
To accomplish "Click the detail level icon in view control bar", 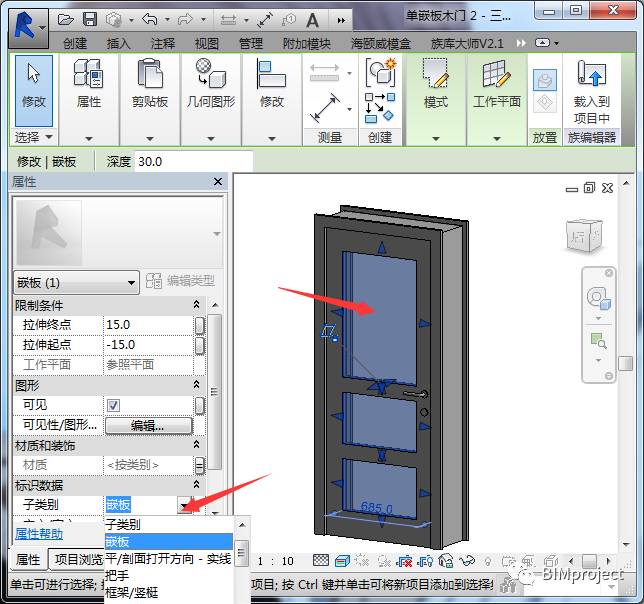I will click(321, 560).
